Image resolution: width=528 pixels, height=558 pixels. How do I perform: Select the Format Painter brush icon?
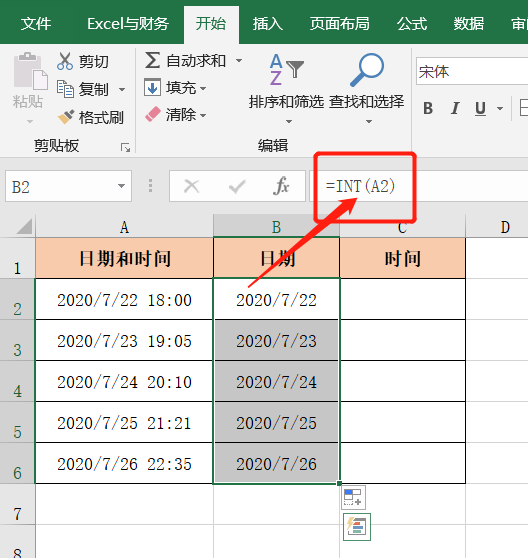[66, 117]
